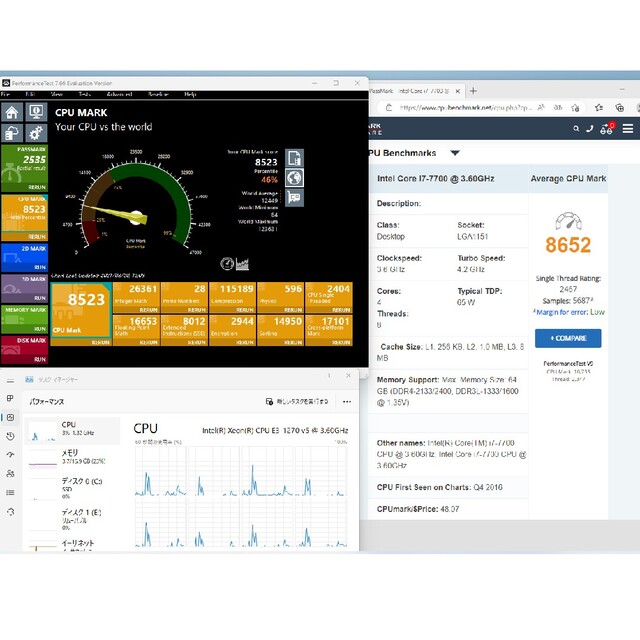Open the compare scales icon with red badge
Viewport: 640px width, 640px height.
pos(607,129)
